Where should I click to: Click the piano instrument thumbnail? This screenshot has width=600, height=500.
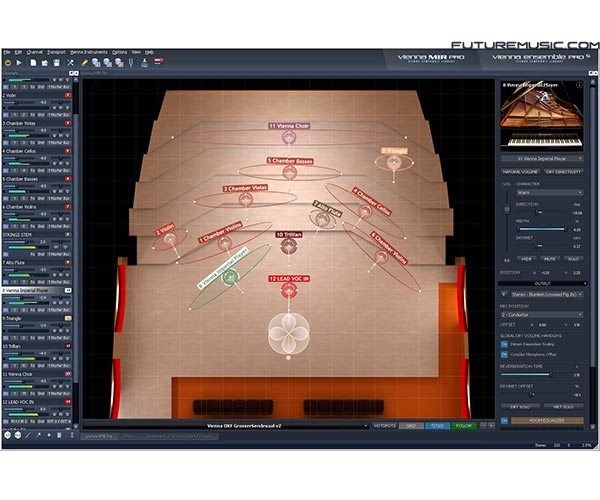click(x=542, y=116)
